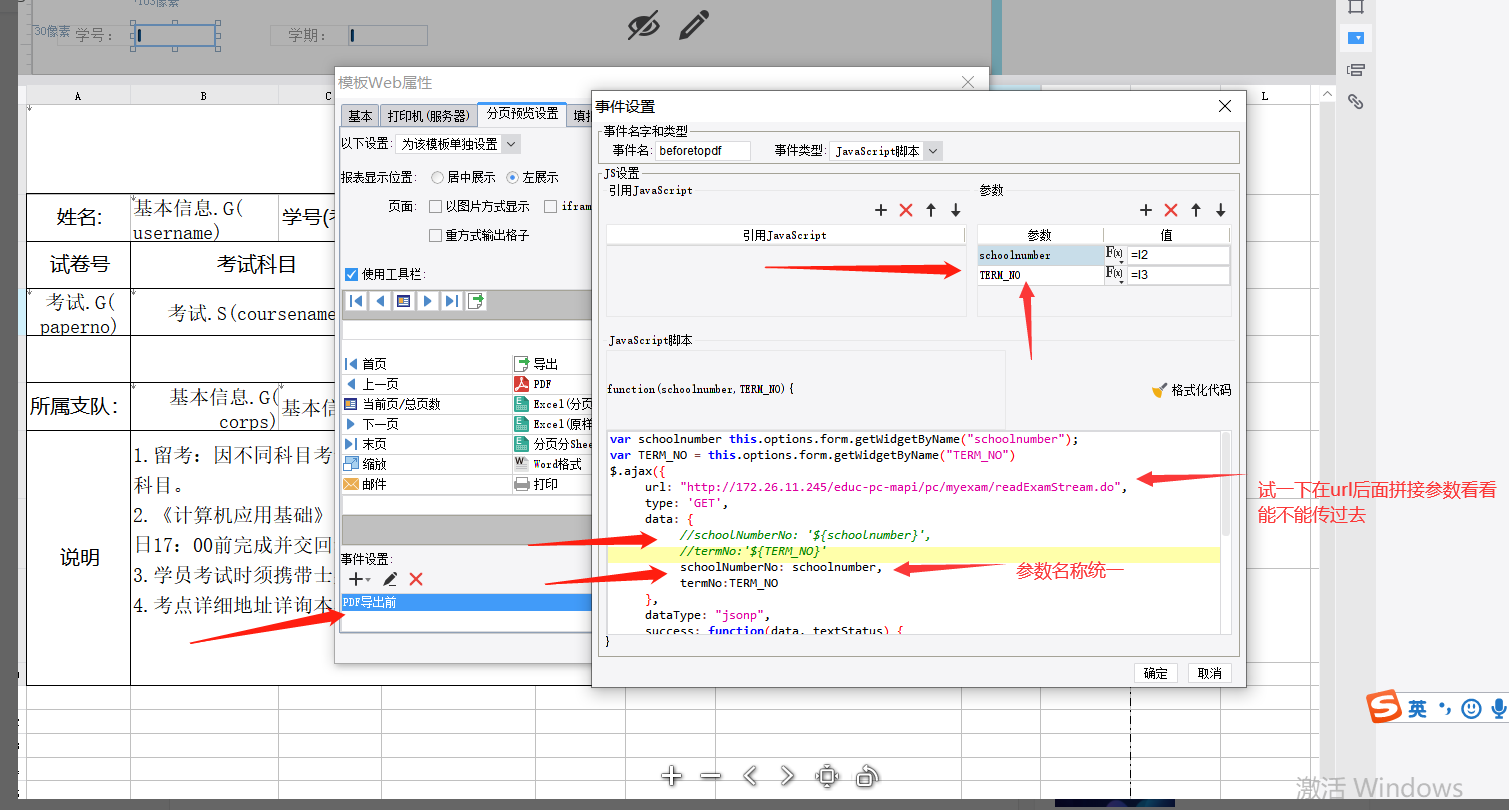
Task: Click the fit-to-screen icon in the bottom bar
Action: pos(827,776)
